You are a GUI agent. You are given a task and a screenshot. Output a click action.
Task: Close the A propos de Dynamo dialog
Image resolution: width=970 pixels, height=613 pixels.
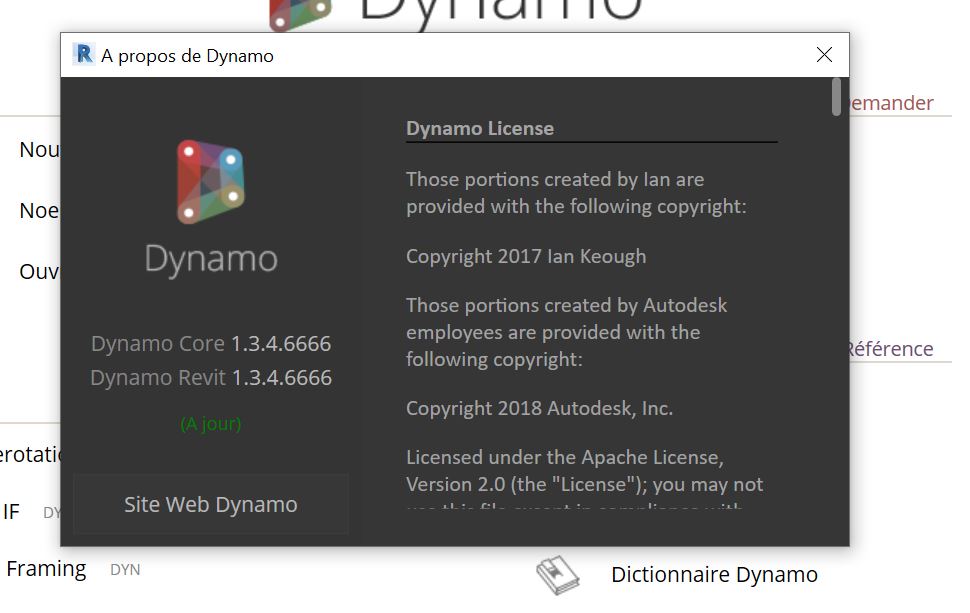pos(824,55)
